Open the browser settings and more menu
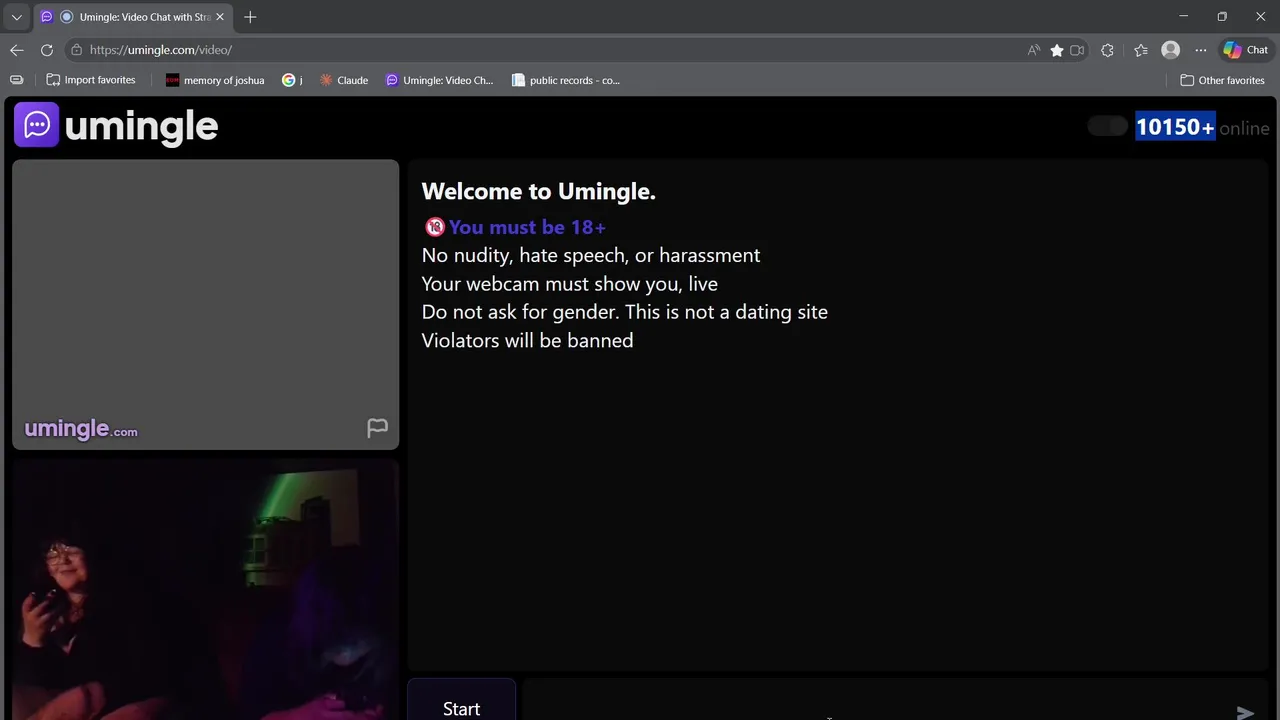 pyautogui.click(x=1200, y=50)
